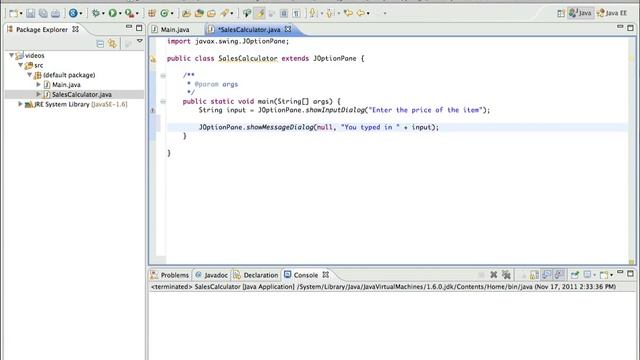
Task: Expand the JRE System Library node
Action: [20, 104]
